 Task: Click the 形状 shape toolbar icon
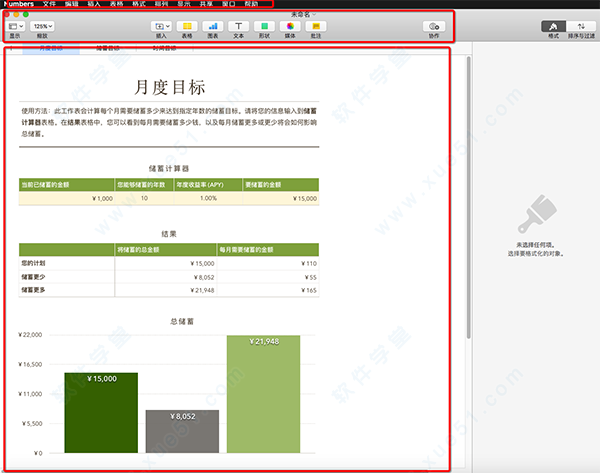click(264, 26)
